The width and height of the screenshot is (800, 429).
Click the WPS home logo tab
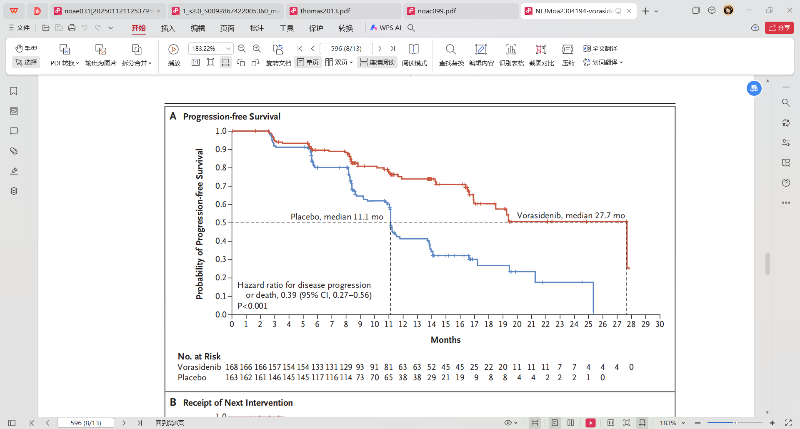[x=14, y=11]
